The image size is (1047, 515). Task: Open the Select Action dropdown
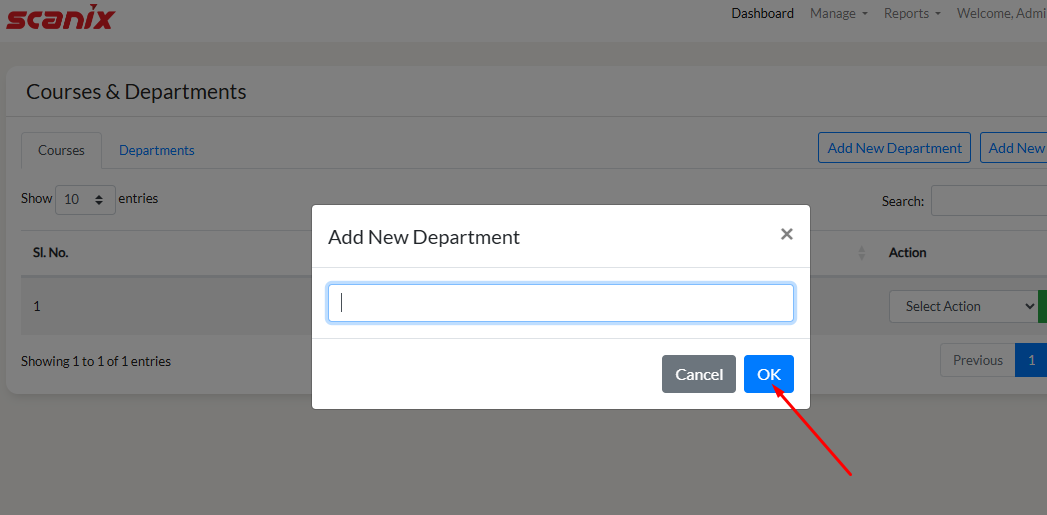[x=963, y=307]
